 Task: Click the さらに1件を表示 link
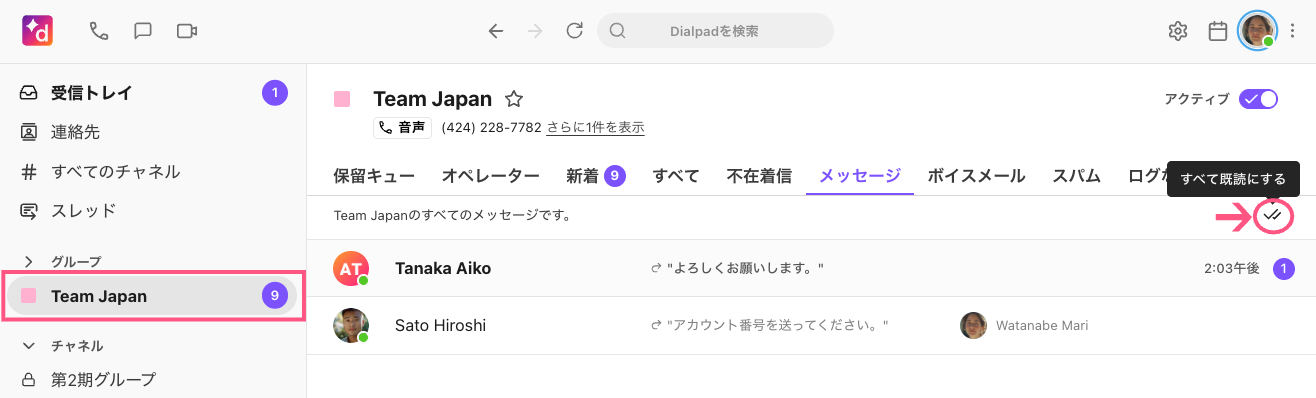click(x=595, y=128)
